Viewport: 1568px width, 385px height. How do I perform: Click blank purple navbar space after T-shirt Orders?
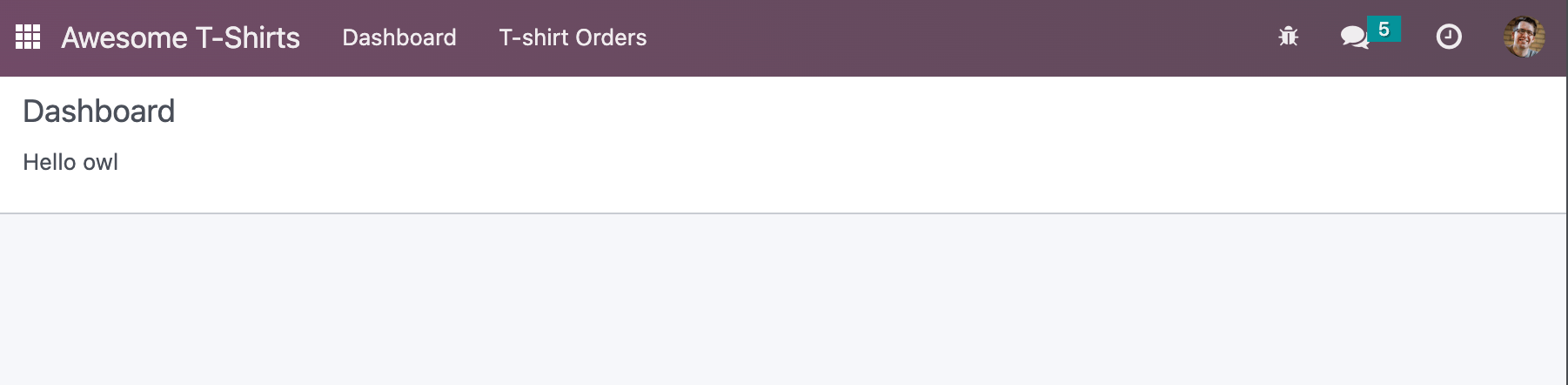[957, 37]
